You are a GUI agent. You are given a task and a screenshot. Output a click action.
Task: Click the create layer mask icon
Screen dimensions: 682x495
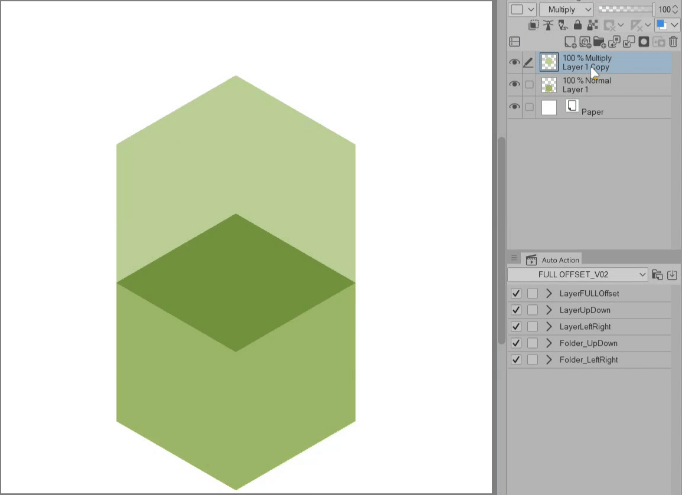[644, 42]
